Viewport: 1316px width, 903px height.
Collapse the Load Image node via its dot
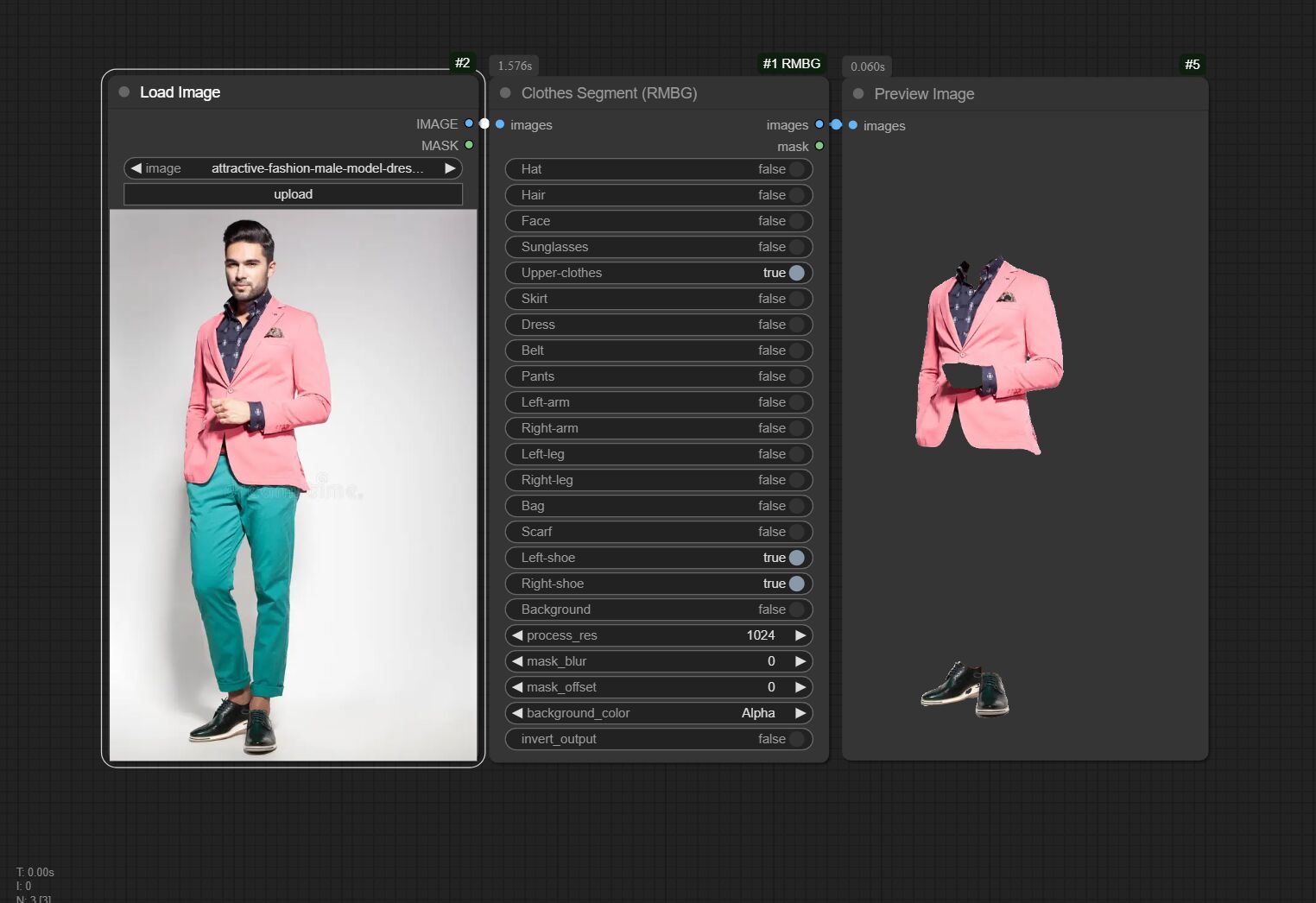[x=124, y=92]
